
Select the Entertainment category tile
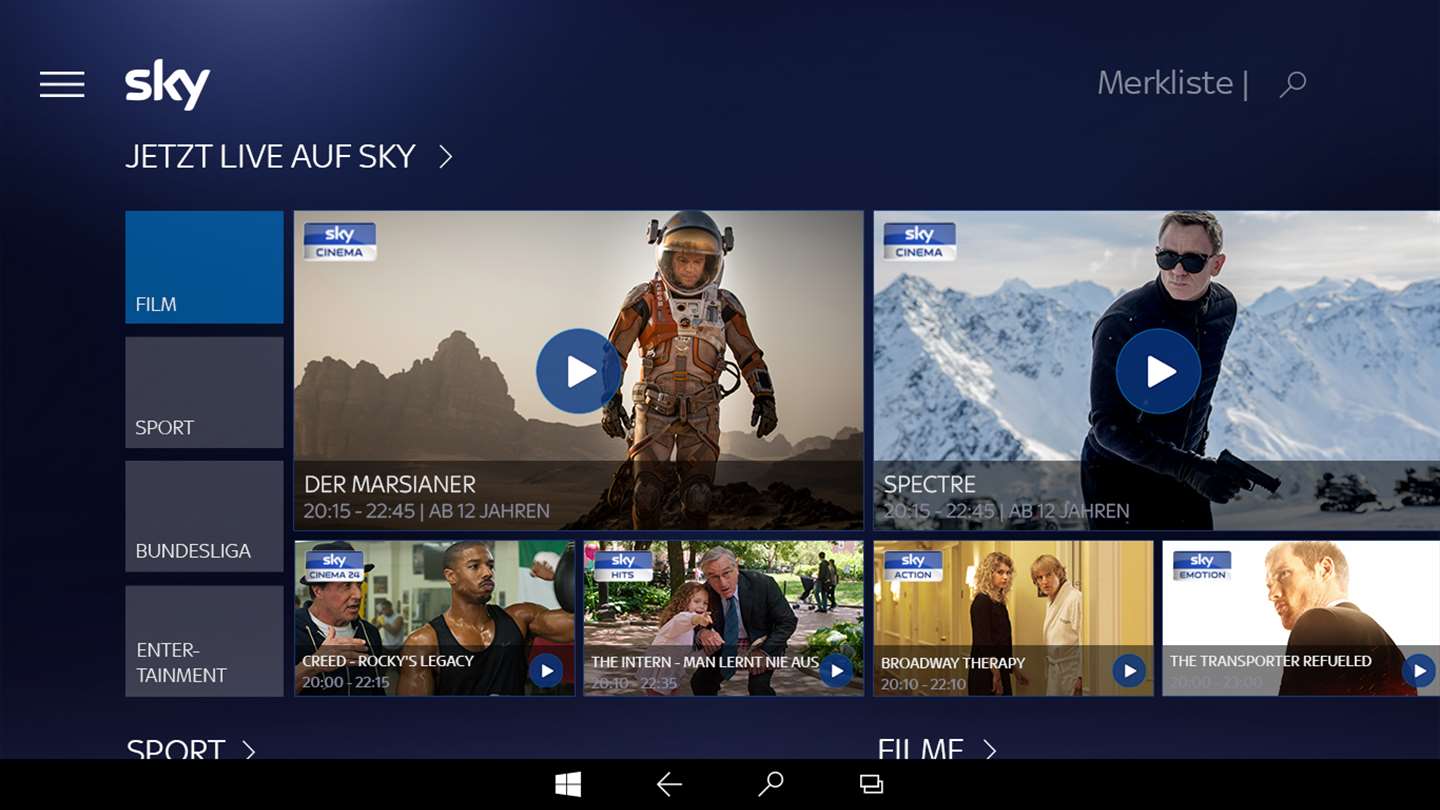coord(204,641)
